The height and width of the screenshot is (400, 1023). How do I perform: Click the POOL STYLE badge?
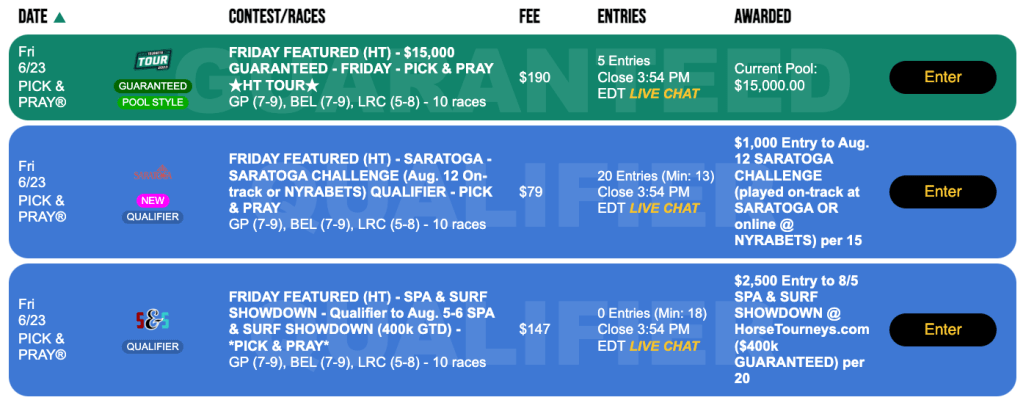coord(153,102)
